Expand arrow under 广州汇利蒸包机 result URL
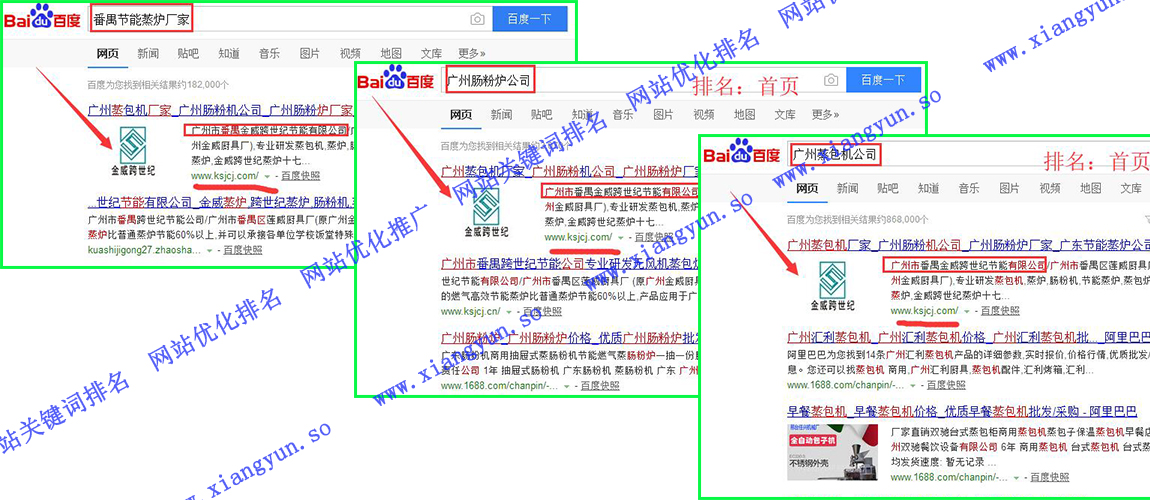Image resolution: width=1150 pixels, height=500 pixels. 912,385
